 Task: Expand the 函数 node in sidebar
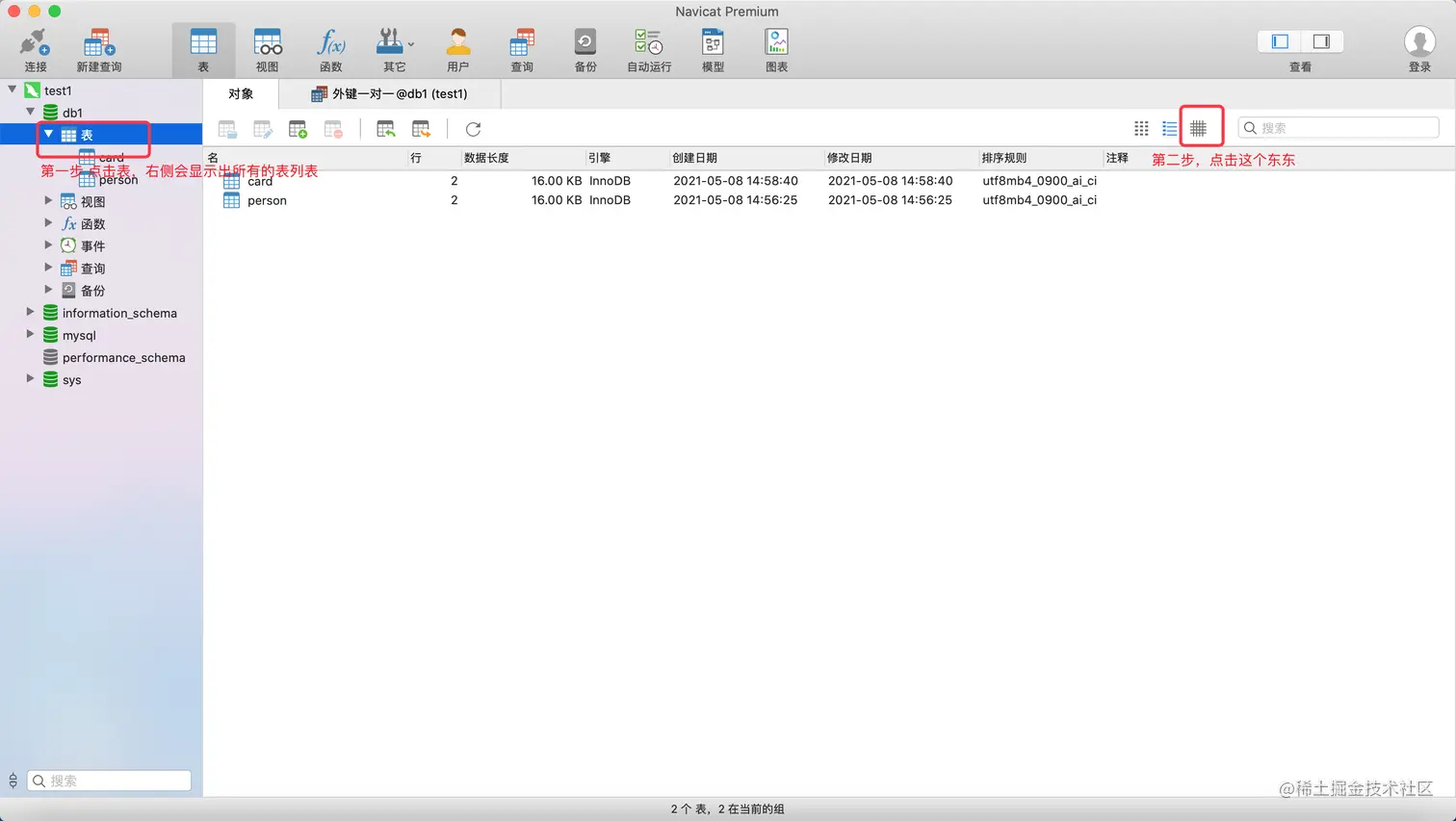tap(48, 222)
